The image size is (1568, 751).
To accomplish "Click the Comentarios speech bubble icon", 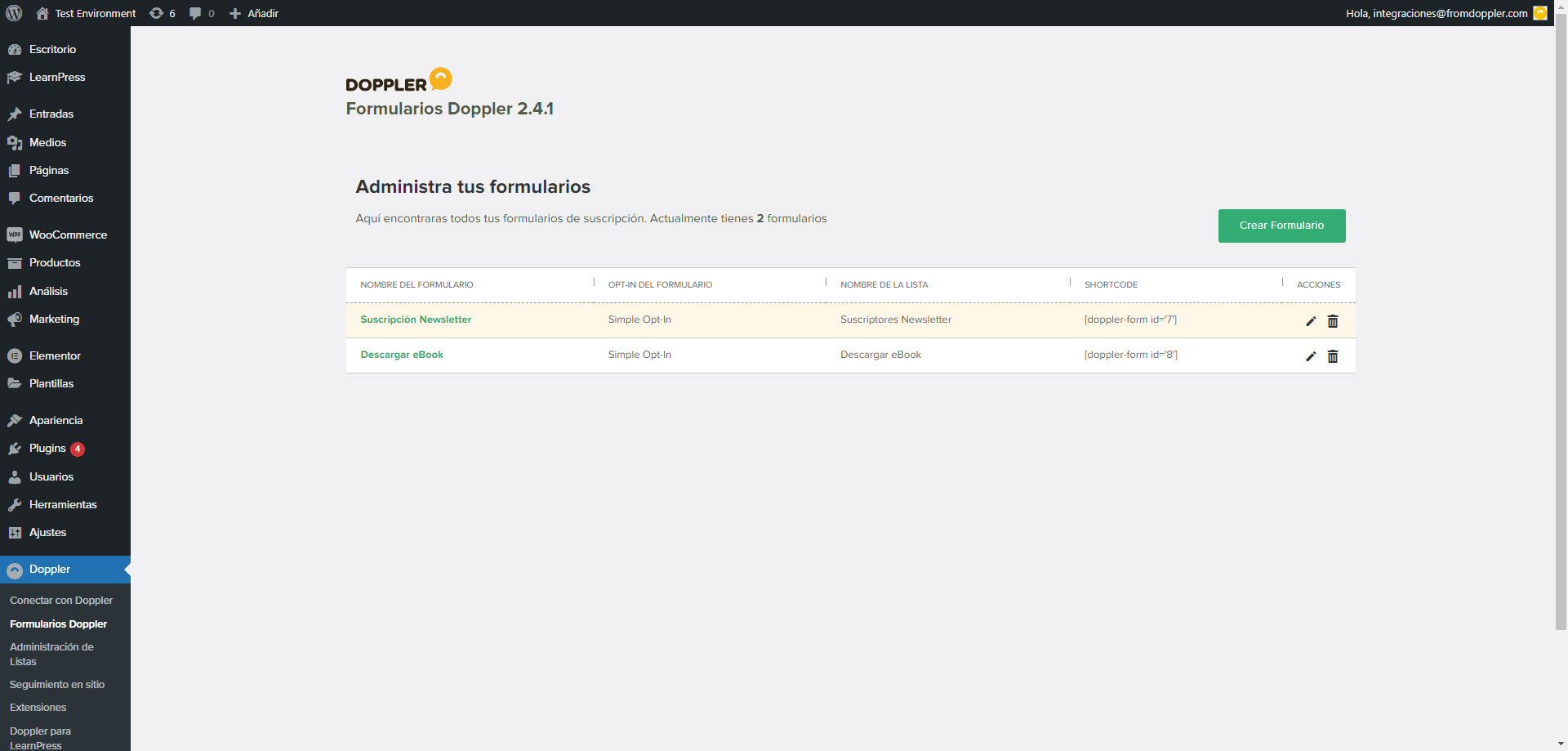I will point(15,198).
